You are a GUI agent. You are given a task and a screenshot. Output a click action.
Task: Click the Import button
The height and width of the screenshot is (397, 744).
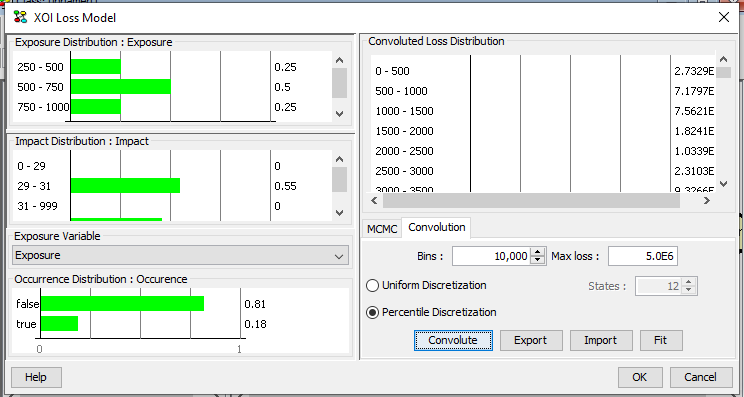point(601,341)
